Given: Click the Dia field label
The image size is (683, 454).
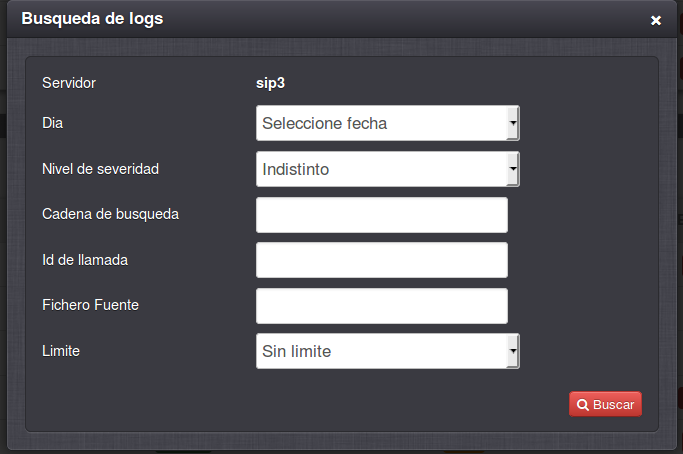Looking at the screenshot, I should tap(52, 123).
